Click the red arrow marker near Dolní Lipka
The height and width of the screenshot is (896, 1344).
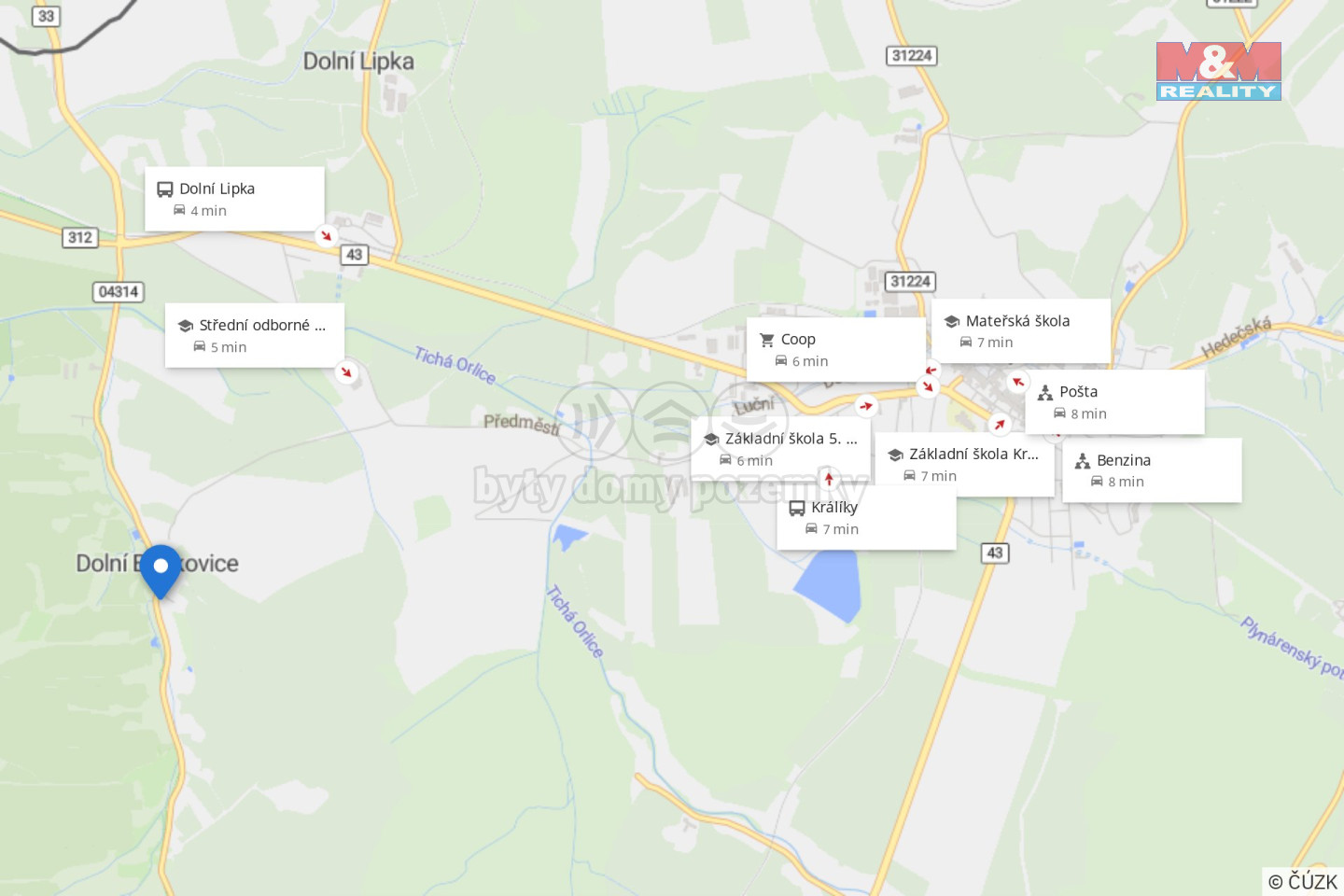(326, 235)
